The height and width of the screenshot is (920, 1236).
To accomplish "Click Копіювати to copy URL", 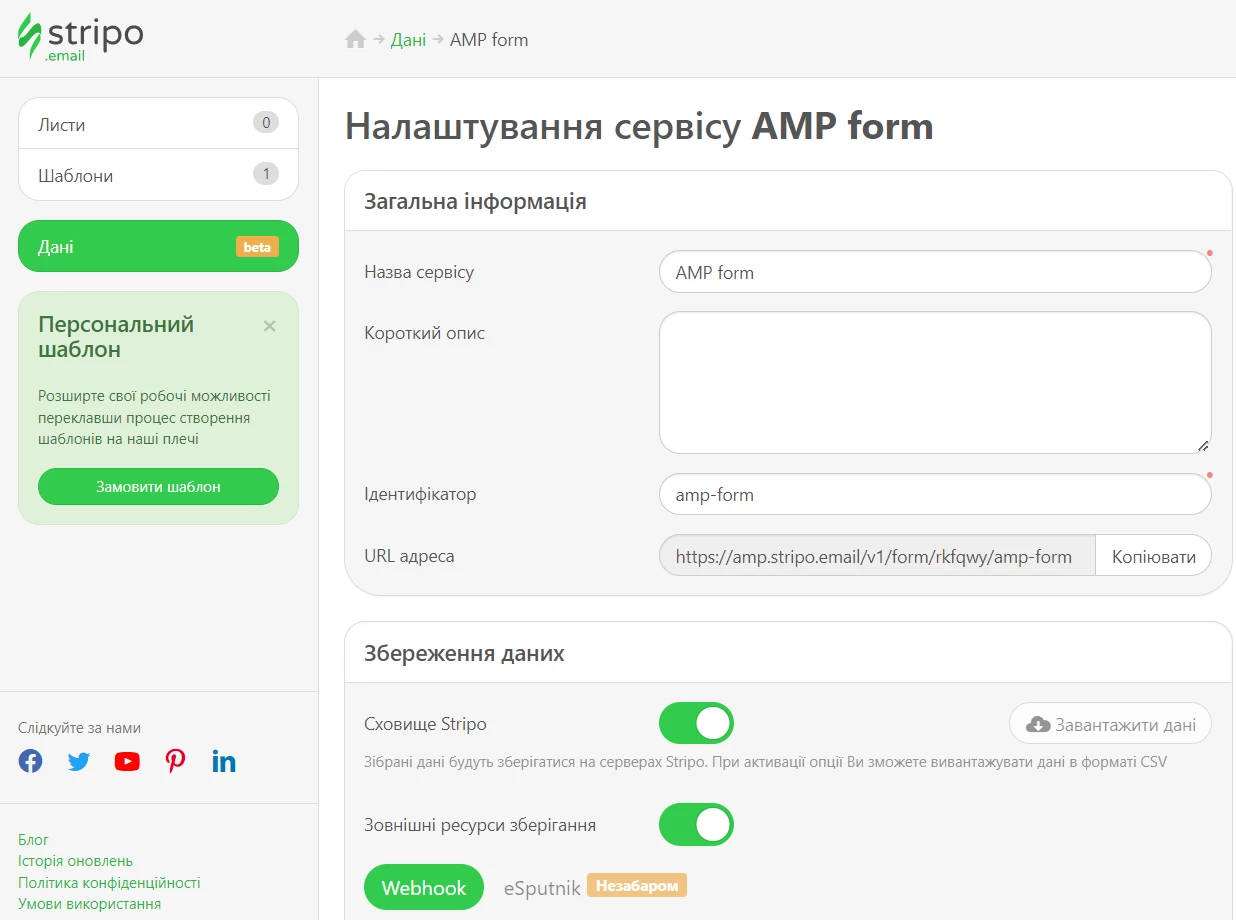I will (1153, 556).
